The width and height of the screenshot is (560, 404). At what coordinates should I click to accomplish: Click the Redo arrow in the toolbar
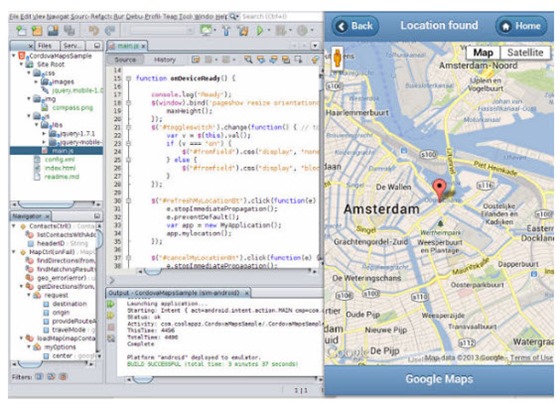point(110,31)
